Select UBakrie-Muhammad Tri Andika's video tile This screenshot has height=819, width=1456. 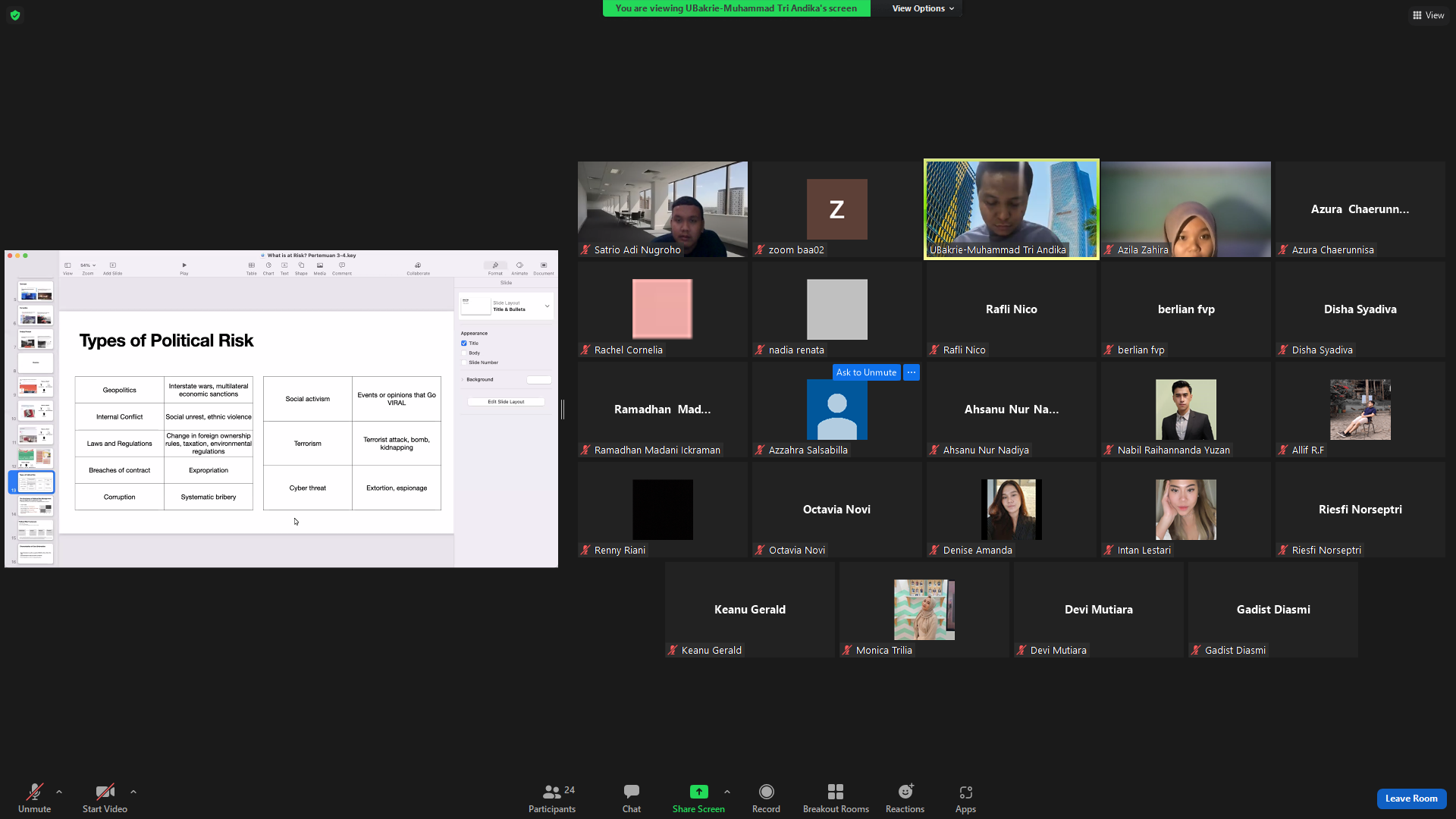(x=1011, y=209)
